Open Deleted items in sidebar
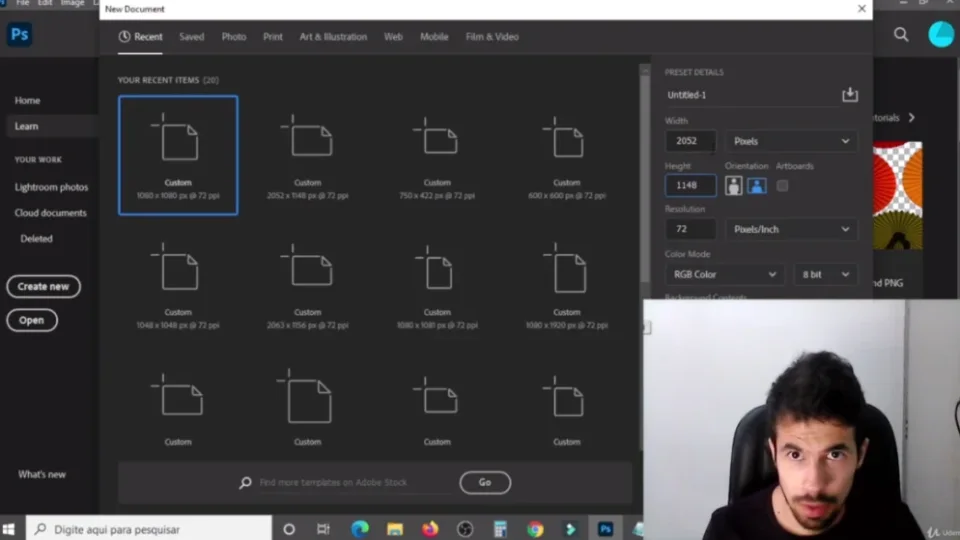This screenshot has width=960, height=540. 36,239
